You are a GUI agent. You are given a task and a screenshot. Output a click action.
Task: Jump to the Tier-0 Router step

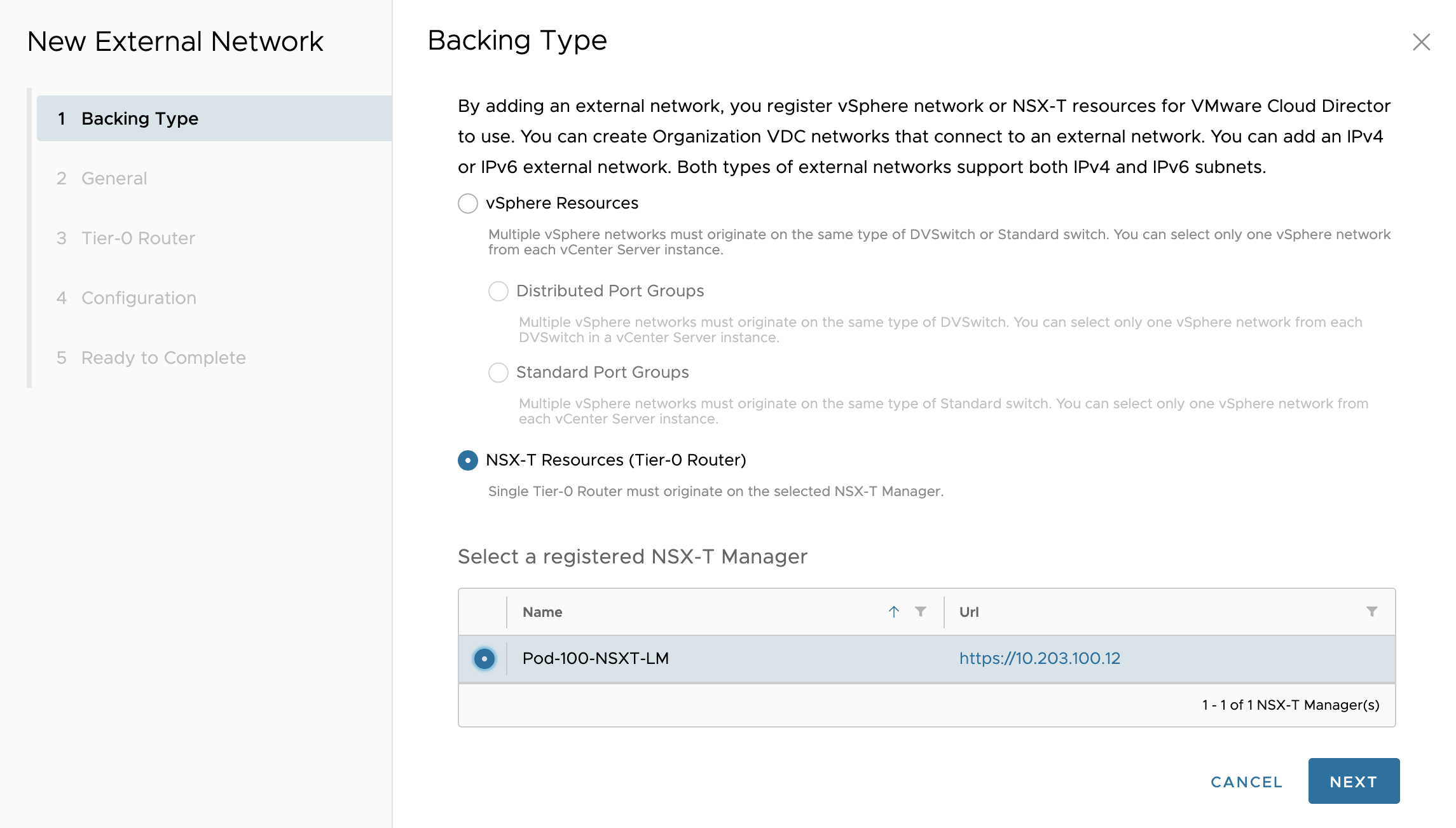click(x=138, y=238)
